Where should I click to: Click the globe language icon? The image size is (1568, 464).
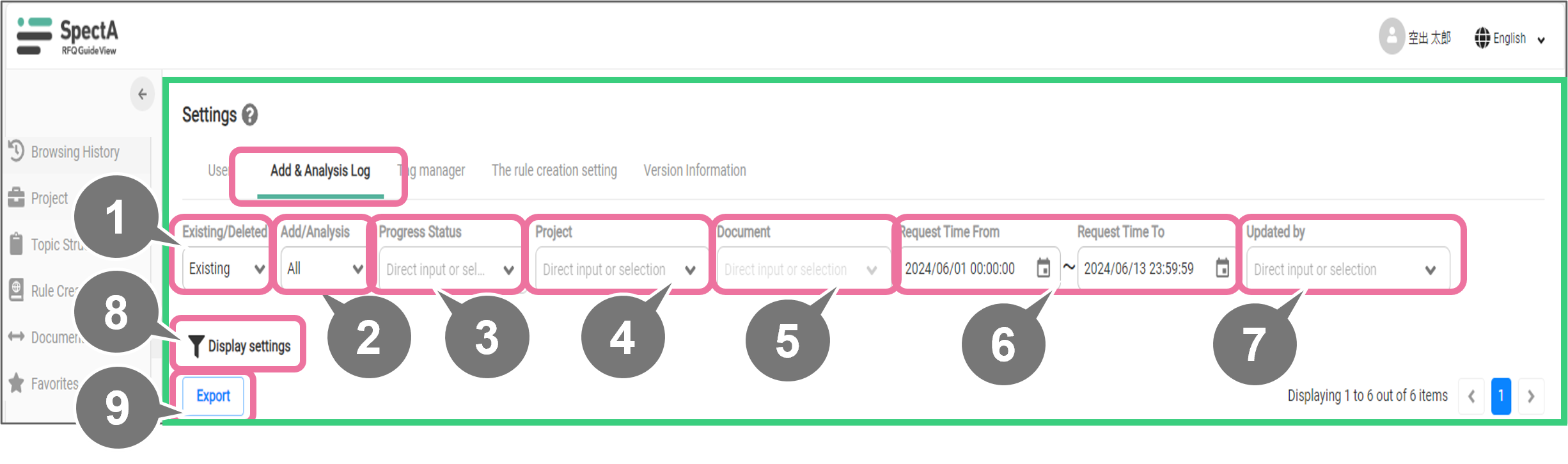pyautogui.click(x=1482, y=38)
